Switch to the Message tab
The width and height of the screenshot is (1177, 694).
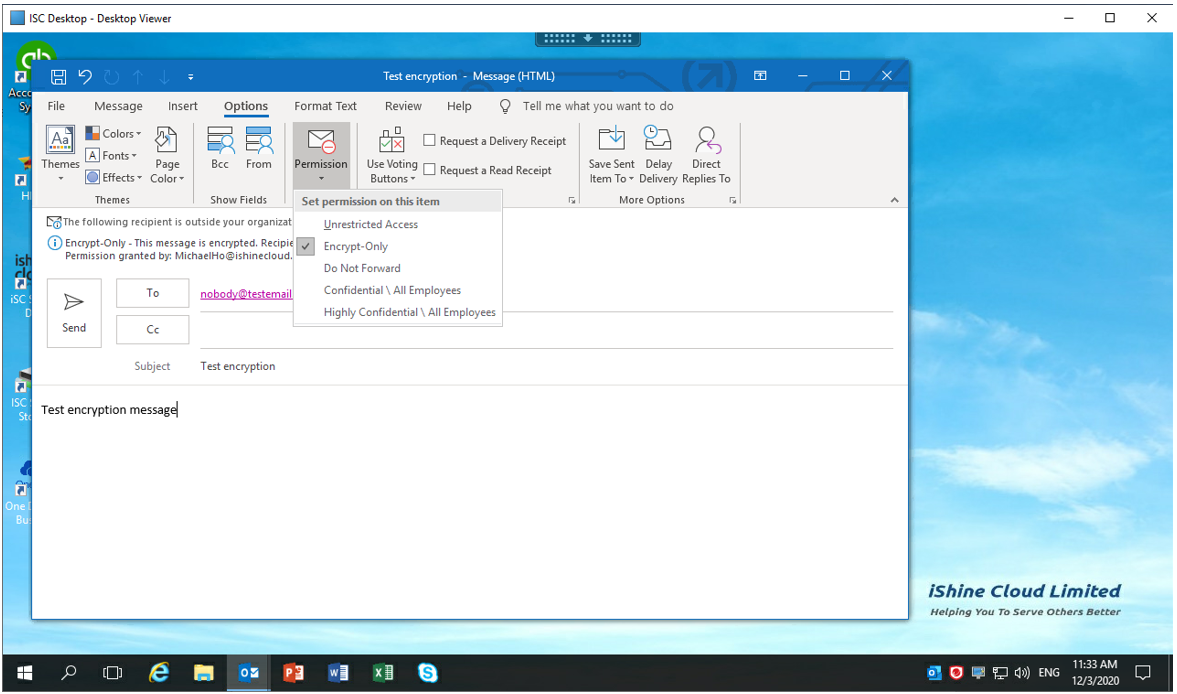click(118, 106)
